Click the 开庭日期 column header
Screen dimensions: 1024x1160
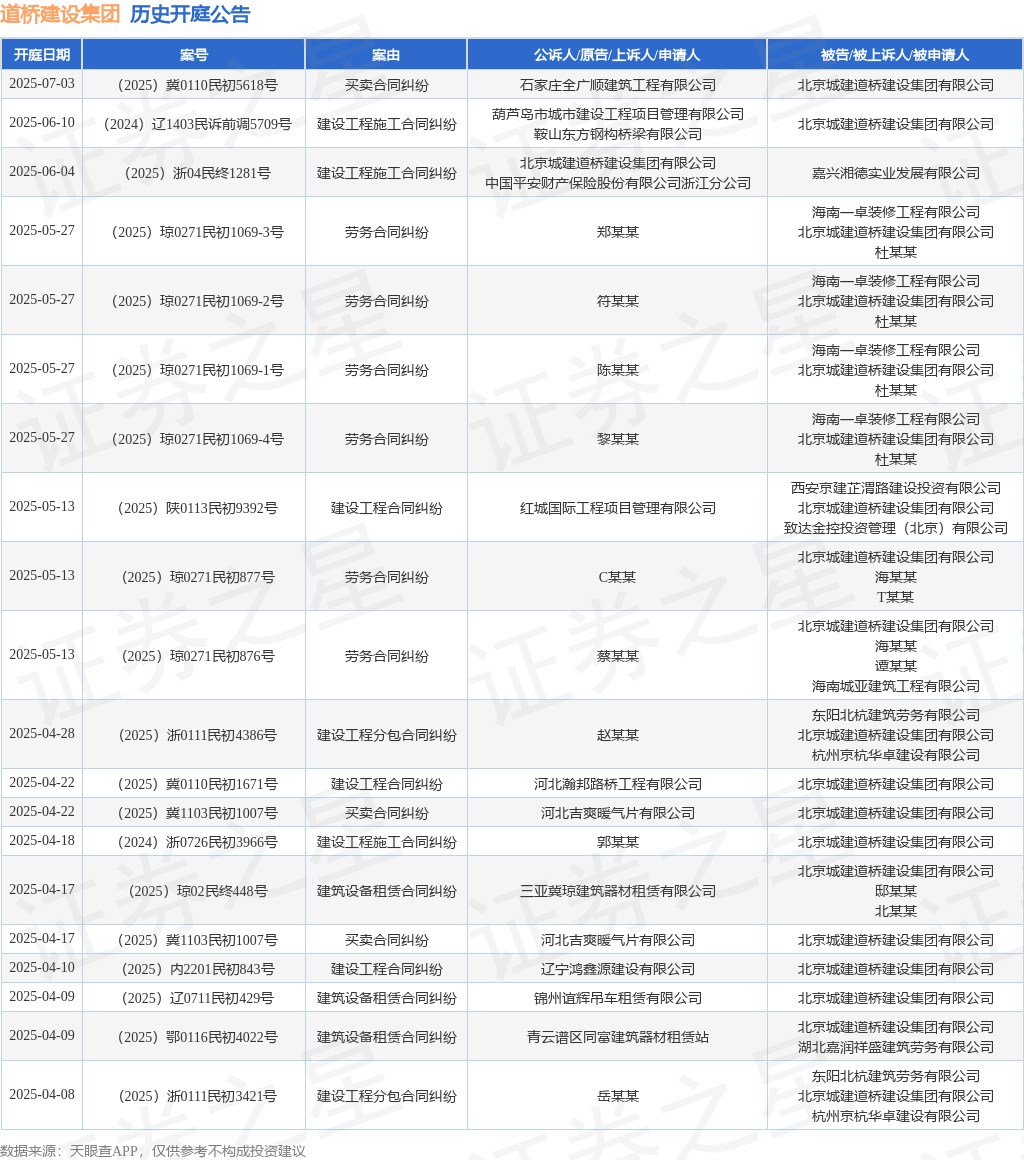(41, 55)
